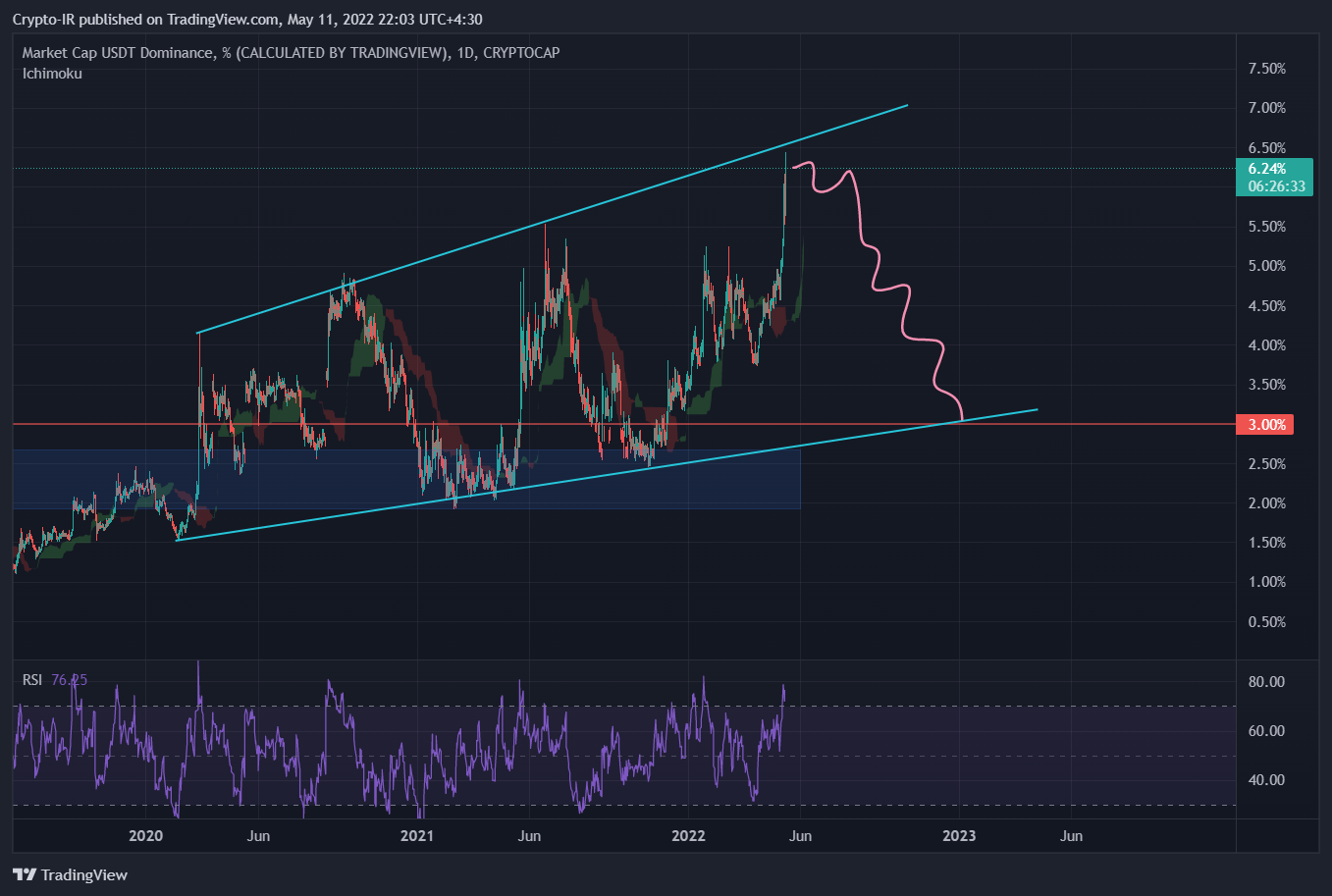Click the RSI value 76.25

click(69, 679)
